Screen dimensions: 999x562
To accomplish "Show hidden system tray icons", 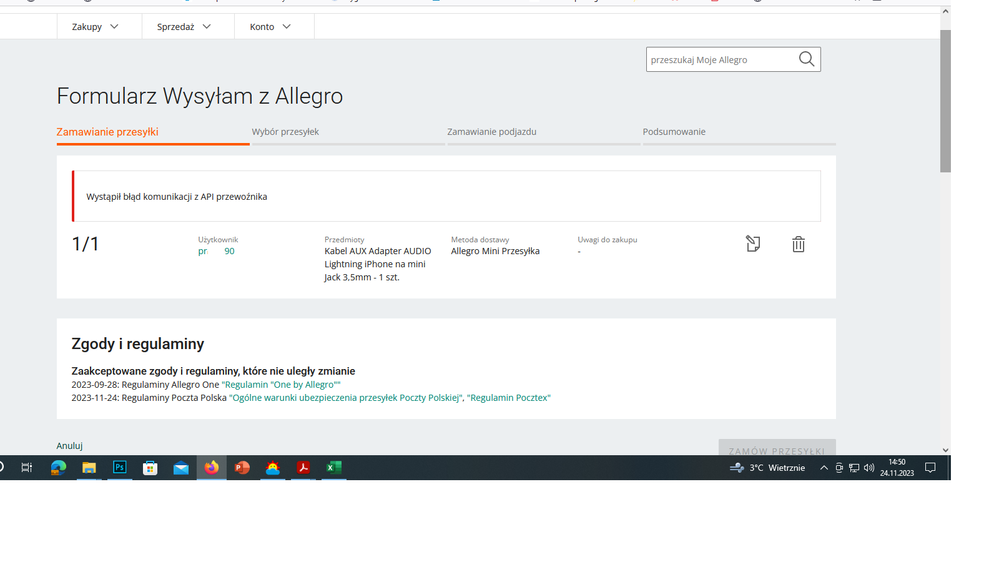I will [824, 468].
